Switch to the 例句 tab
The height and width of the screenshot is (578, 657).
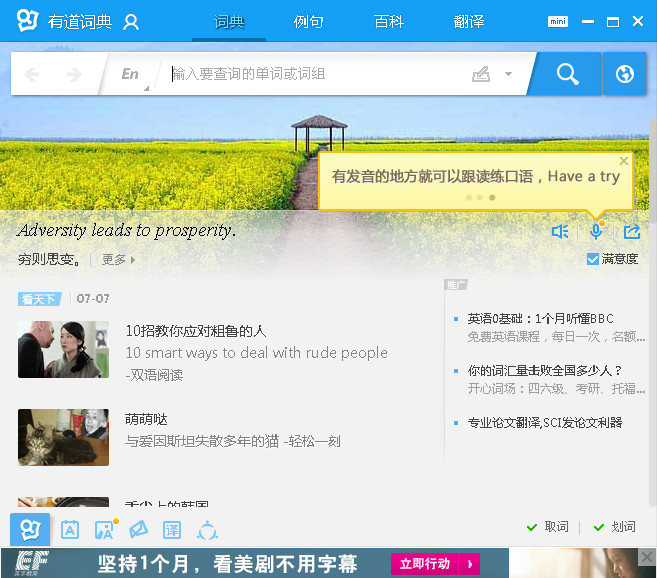point(308,21)
